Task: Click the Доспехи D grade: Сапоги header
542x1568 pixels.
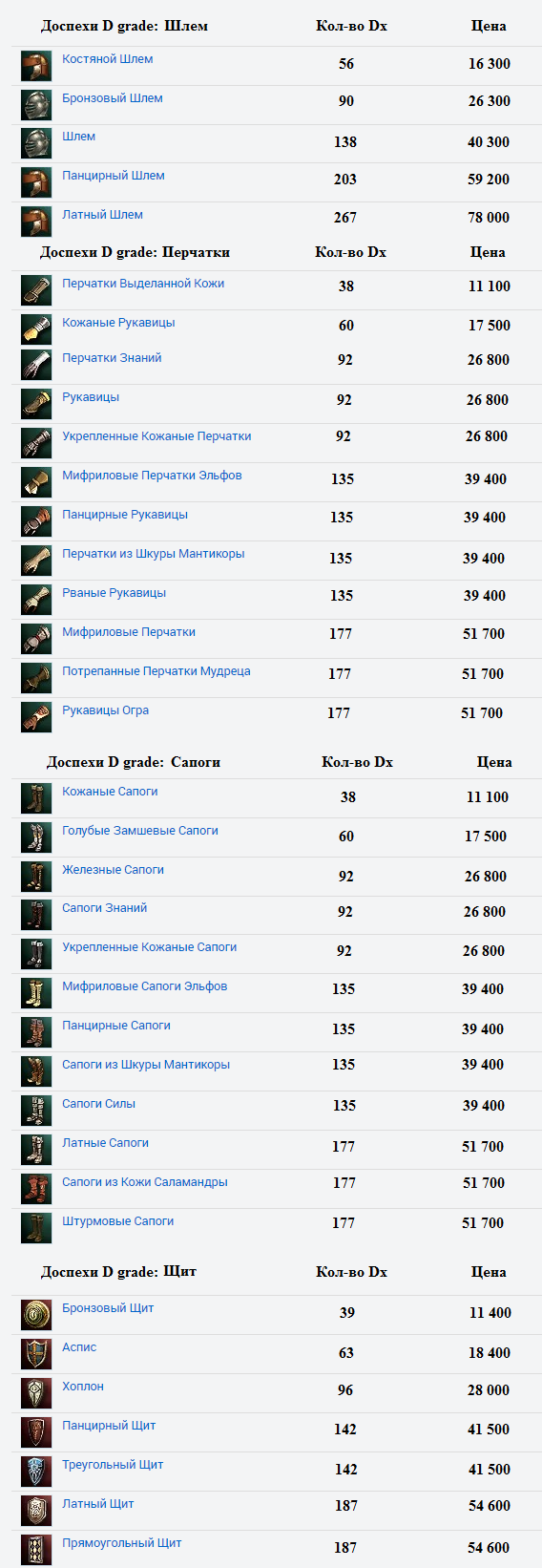Action: [134, 762]
